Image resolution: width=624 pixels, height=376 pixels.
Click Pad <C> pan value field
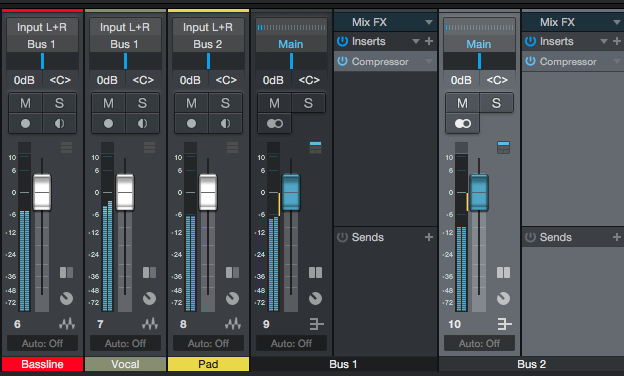226,80
